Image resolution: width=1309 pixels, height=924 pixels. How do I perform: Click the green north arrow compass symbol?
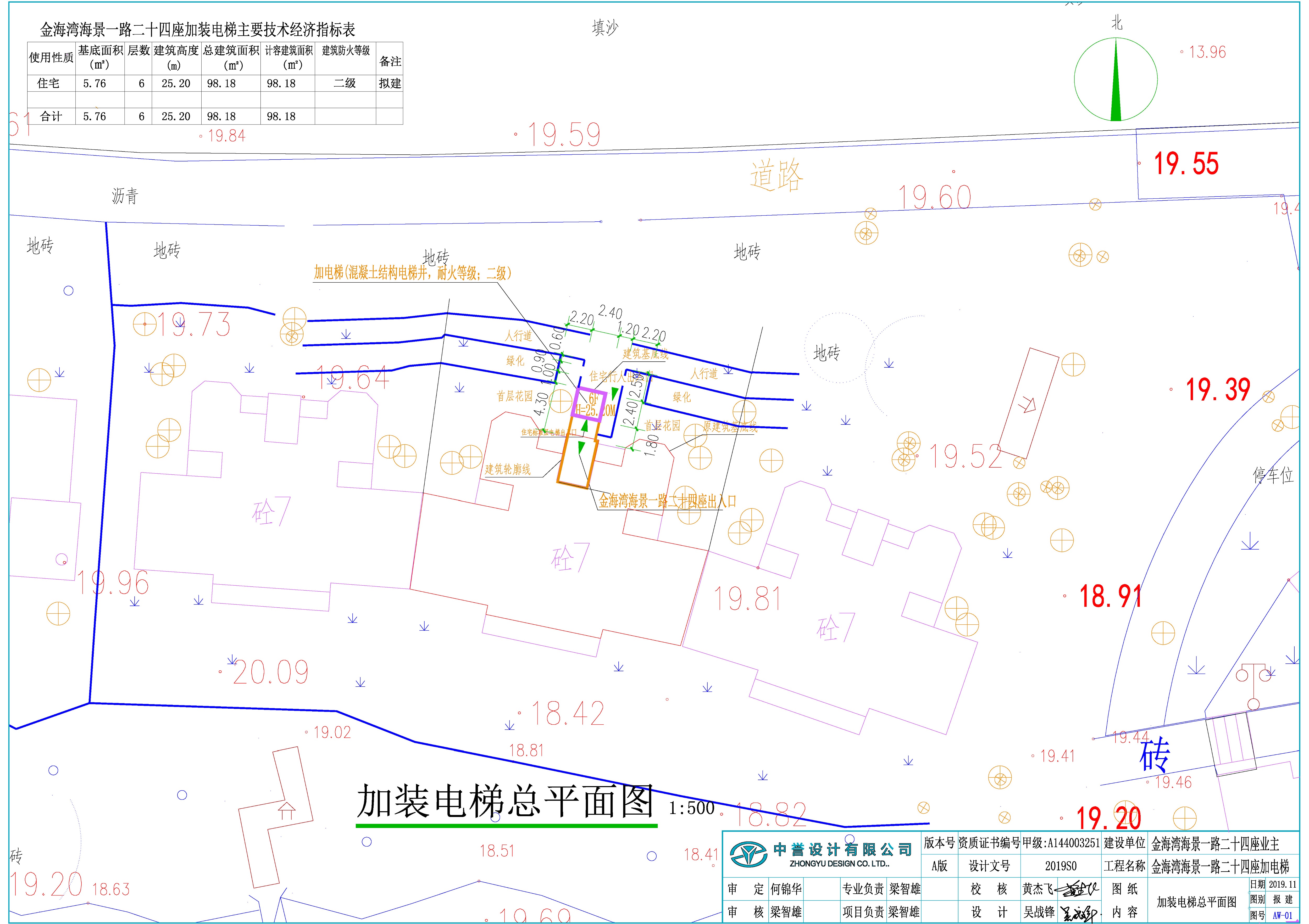click(x=1115, y=79)
